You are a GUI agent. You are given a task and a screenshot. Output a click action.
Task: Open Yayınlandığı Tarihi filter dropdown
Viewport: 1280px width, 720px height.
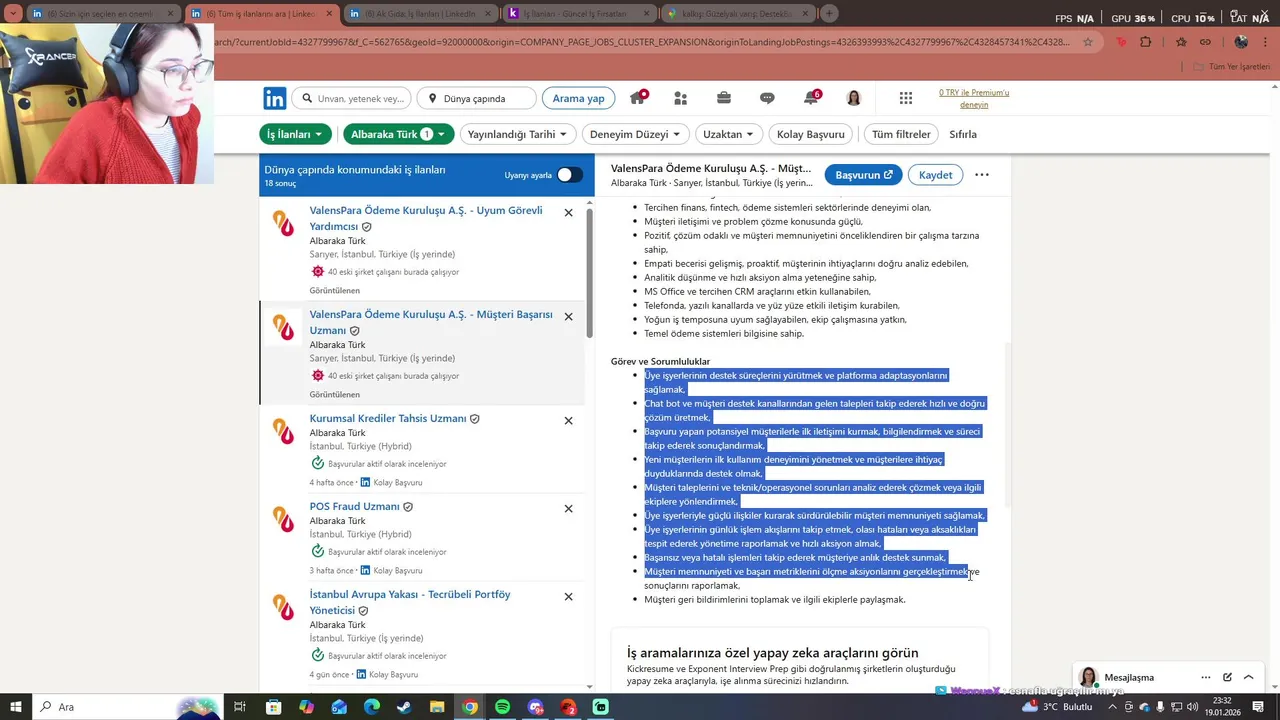point(517,134)
